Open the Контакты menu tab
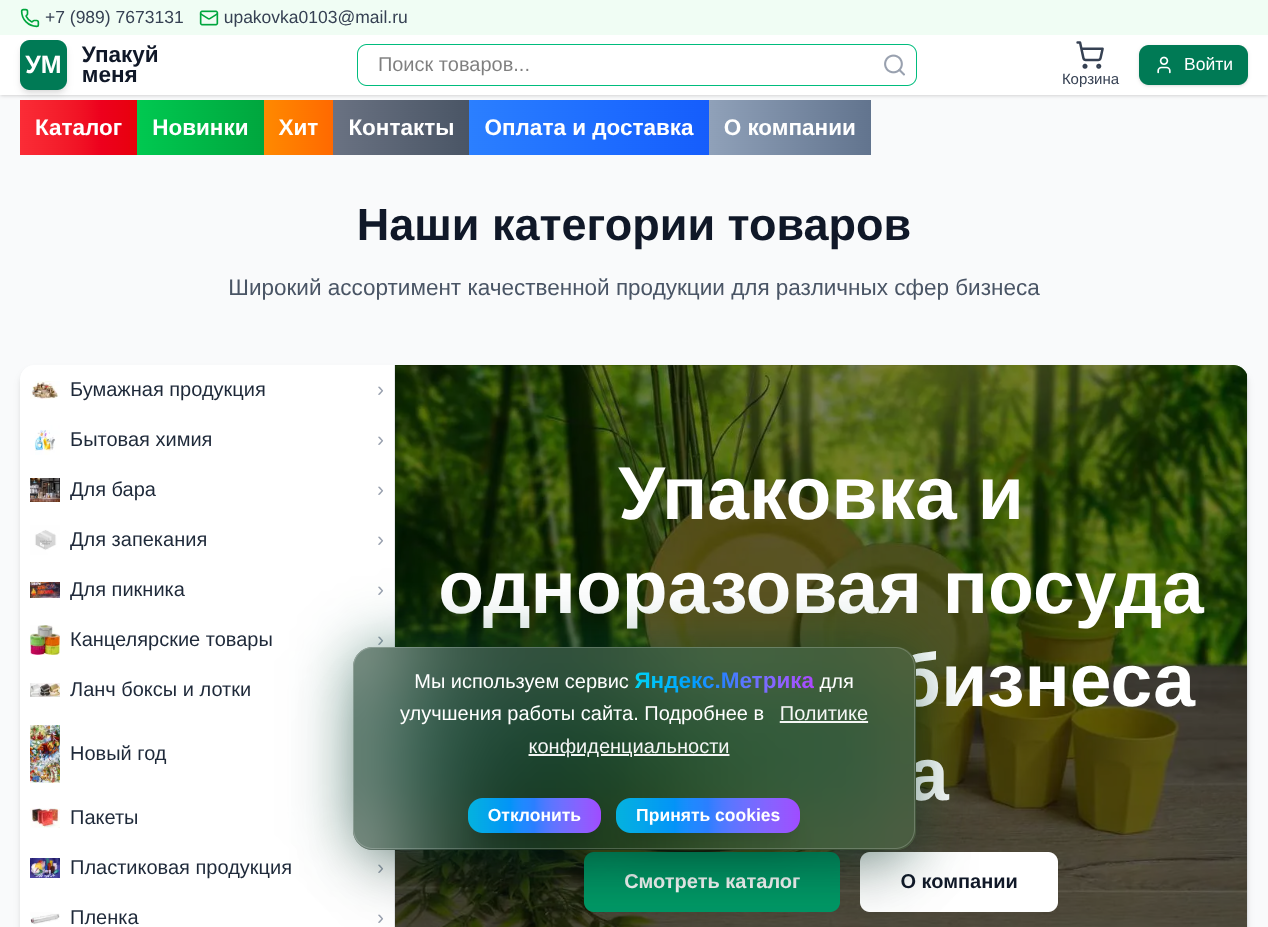This screenshot has width=1268, height=927. click(x=401, y=128)
